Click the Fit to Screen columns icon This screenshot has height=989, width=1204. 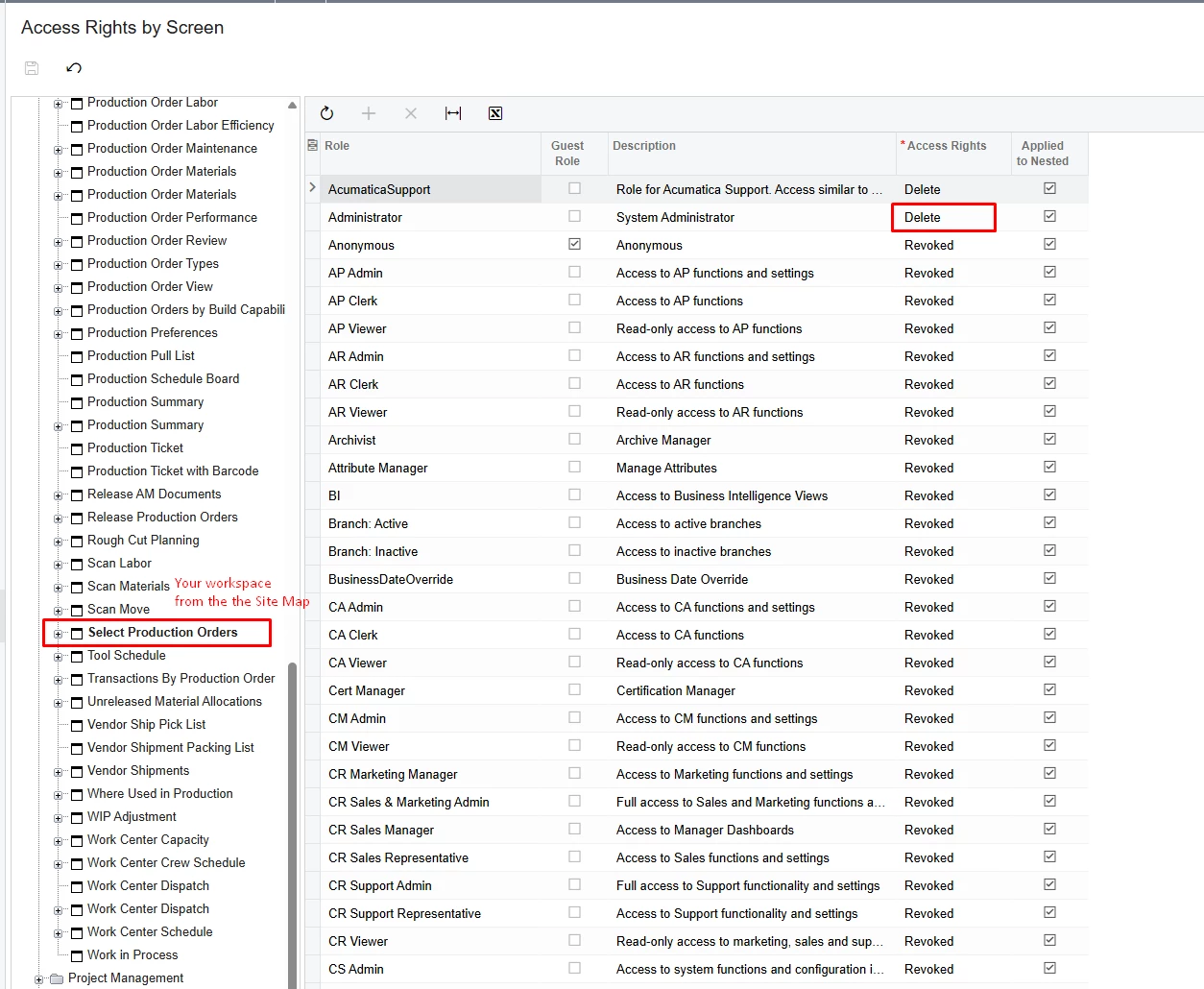[x=453, y=113]
